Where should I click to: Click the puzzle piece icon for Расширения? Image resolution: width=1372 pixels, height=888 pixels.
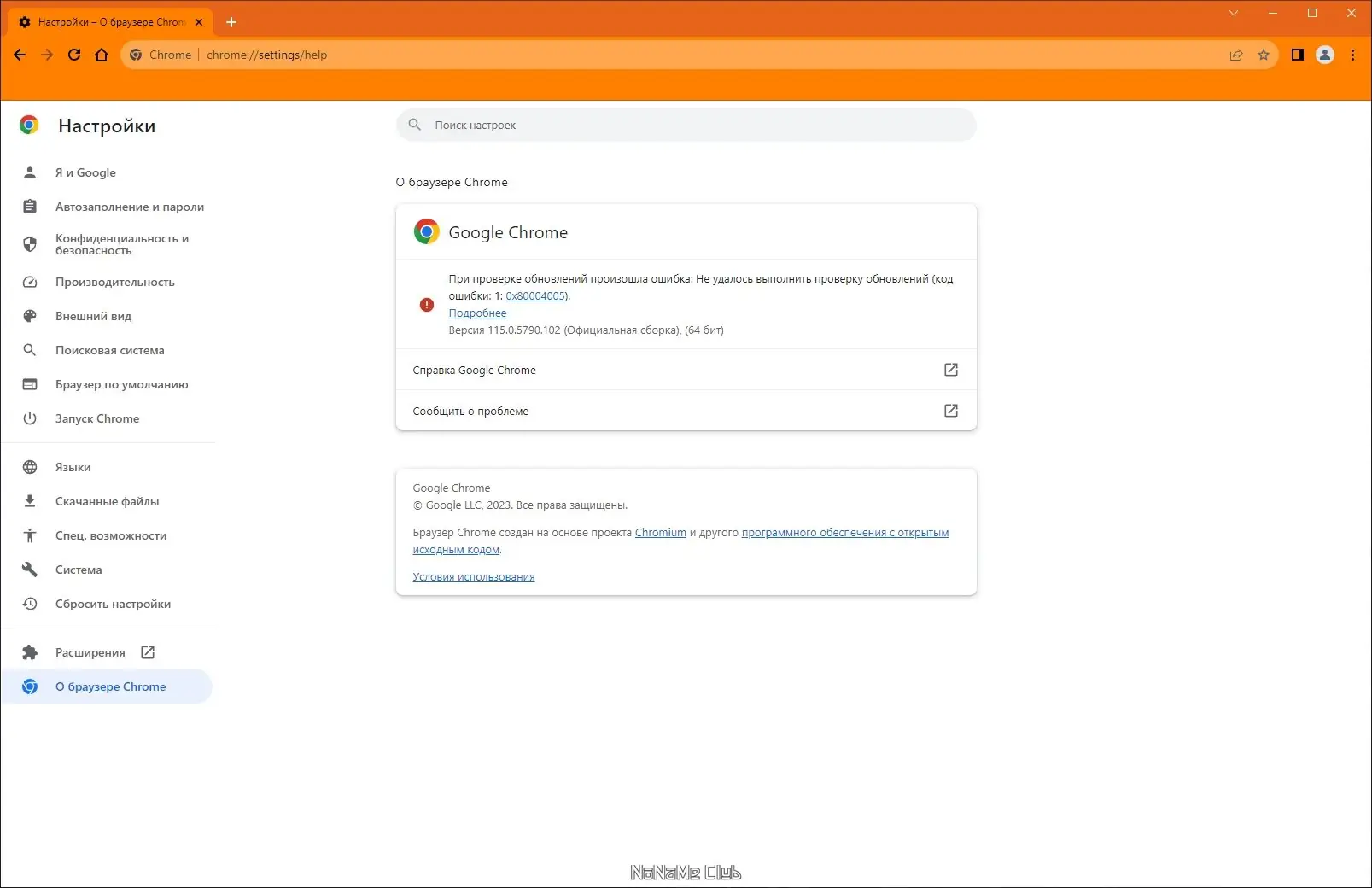pos(30,652)
